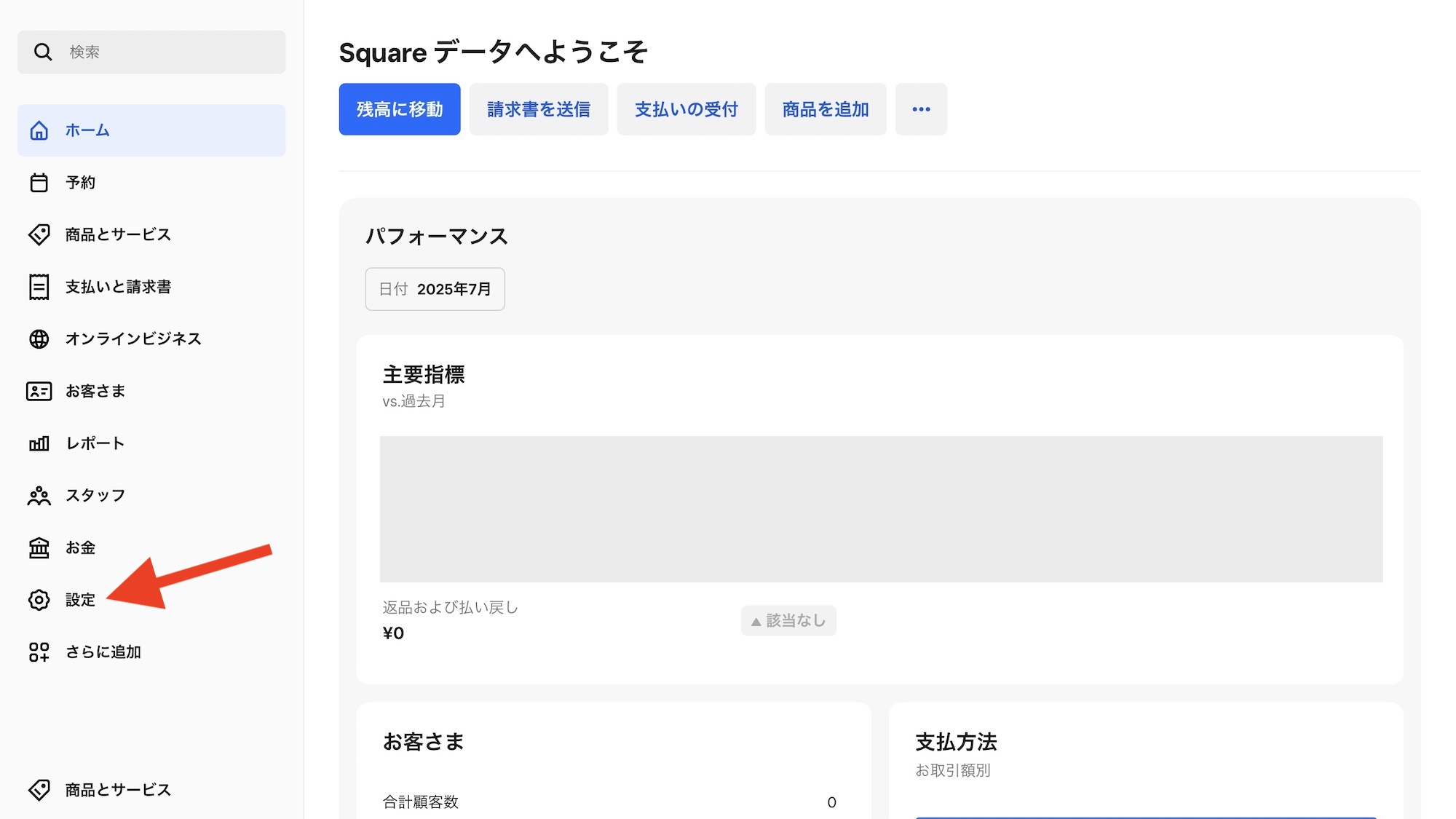This screenshot has height=819, width=1456.
Task: Click the お取引額別 subtitle
Action: coord(952,770)
